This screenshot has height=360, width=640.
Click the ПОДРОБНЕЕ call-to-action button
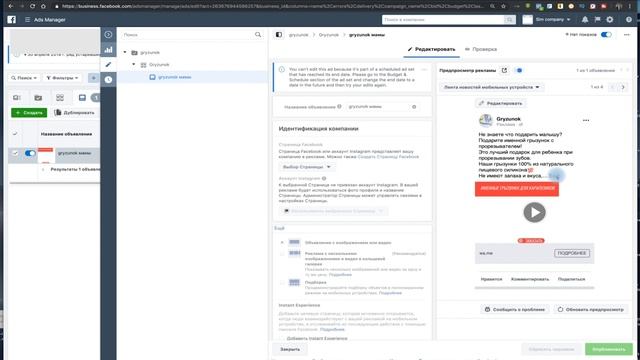tap(572, 253)
